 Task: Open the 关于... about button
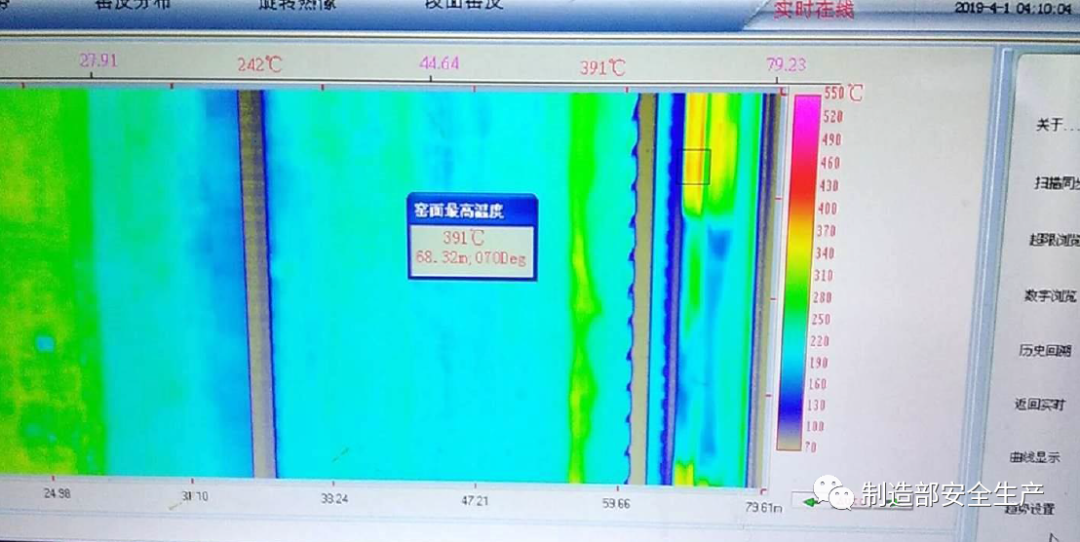point(1049,125)
